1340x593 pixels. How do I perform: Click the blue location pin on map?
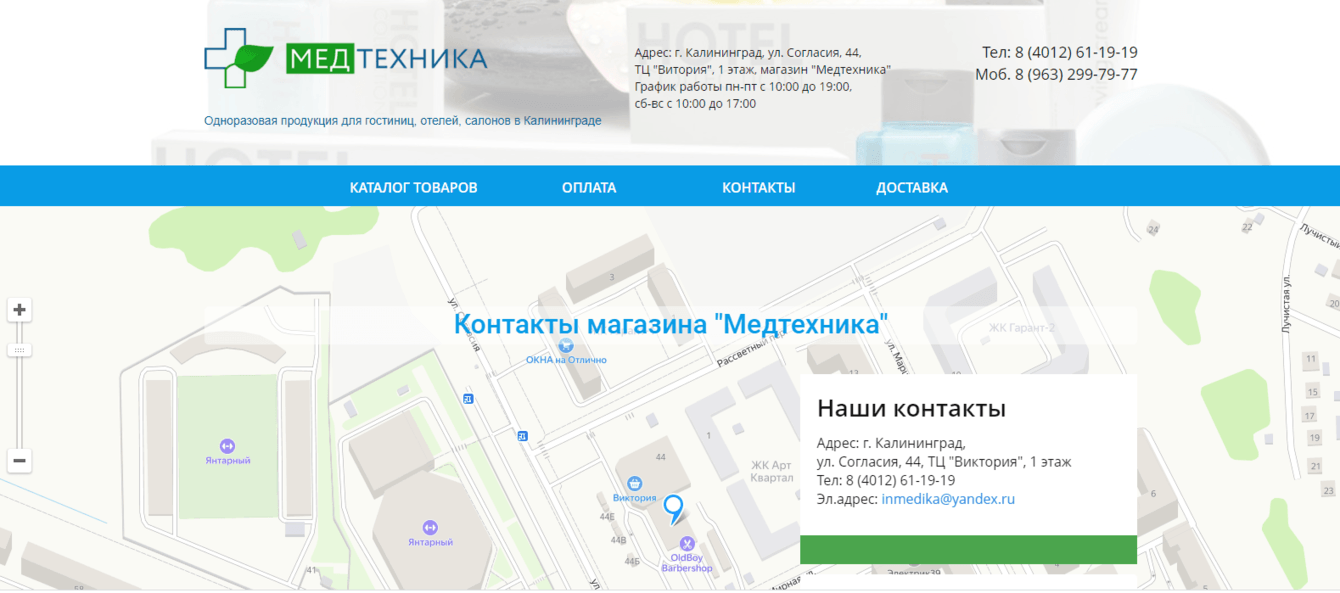[674, 509]
